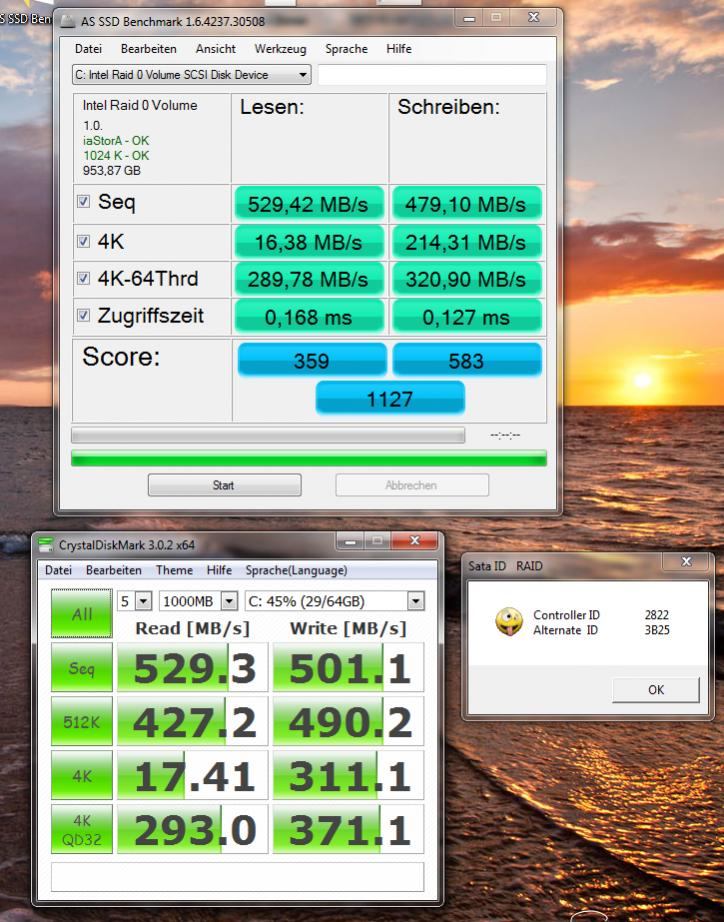Open Bearbeiten menu in CrystalDiskMark
The height and width of the screenshot is (922, 724).
click(x=114, y=570)
